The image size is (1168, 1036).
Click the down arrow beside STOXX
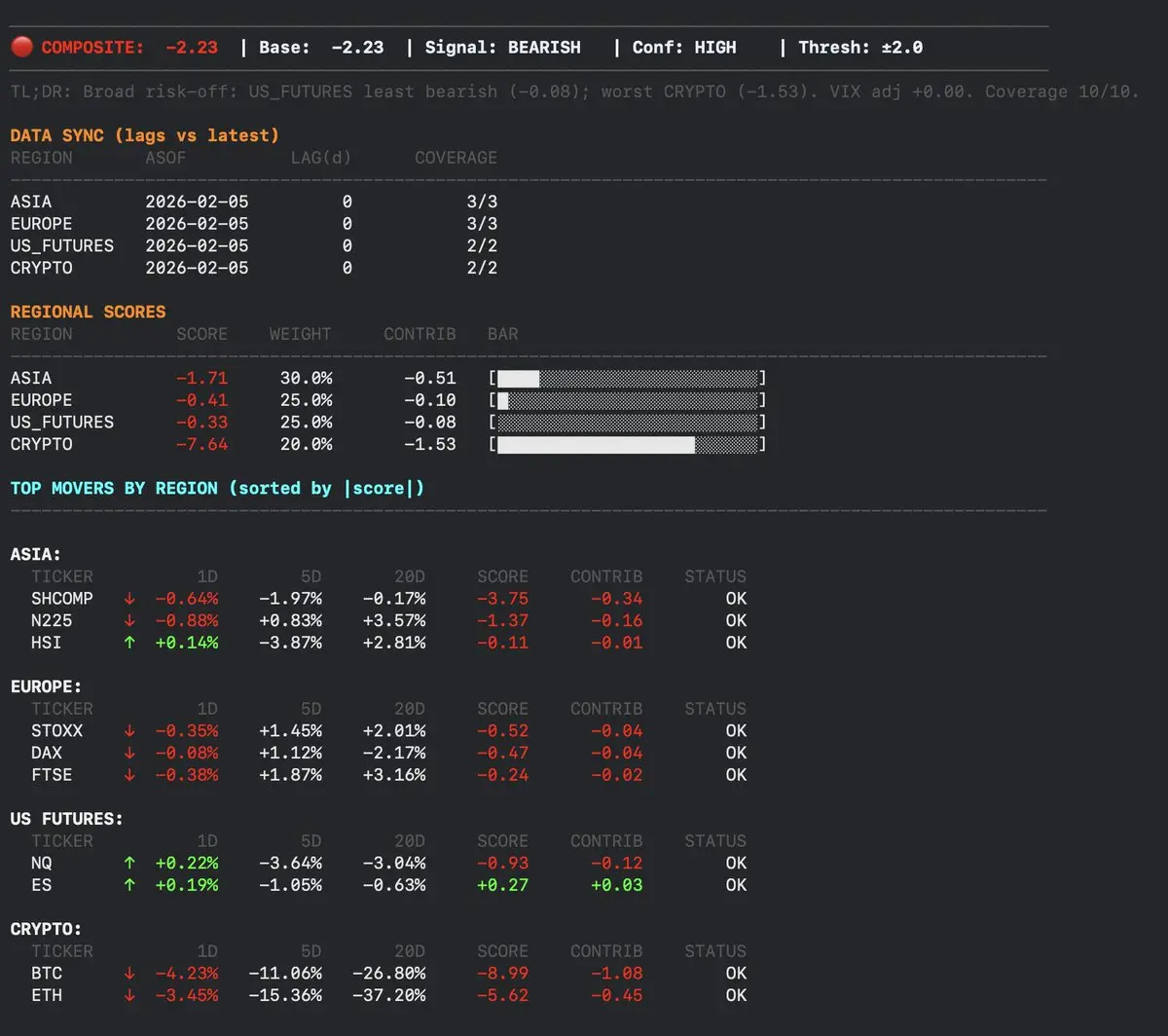click(129, 731)
